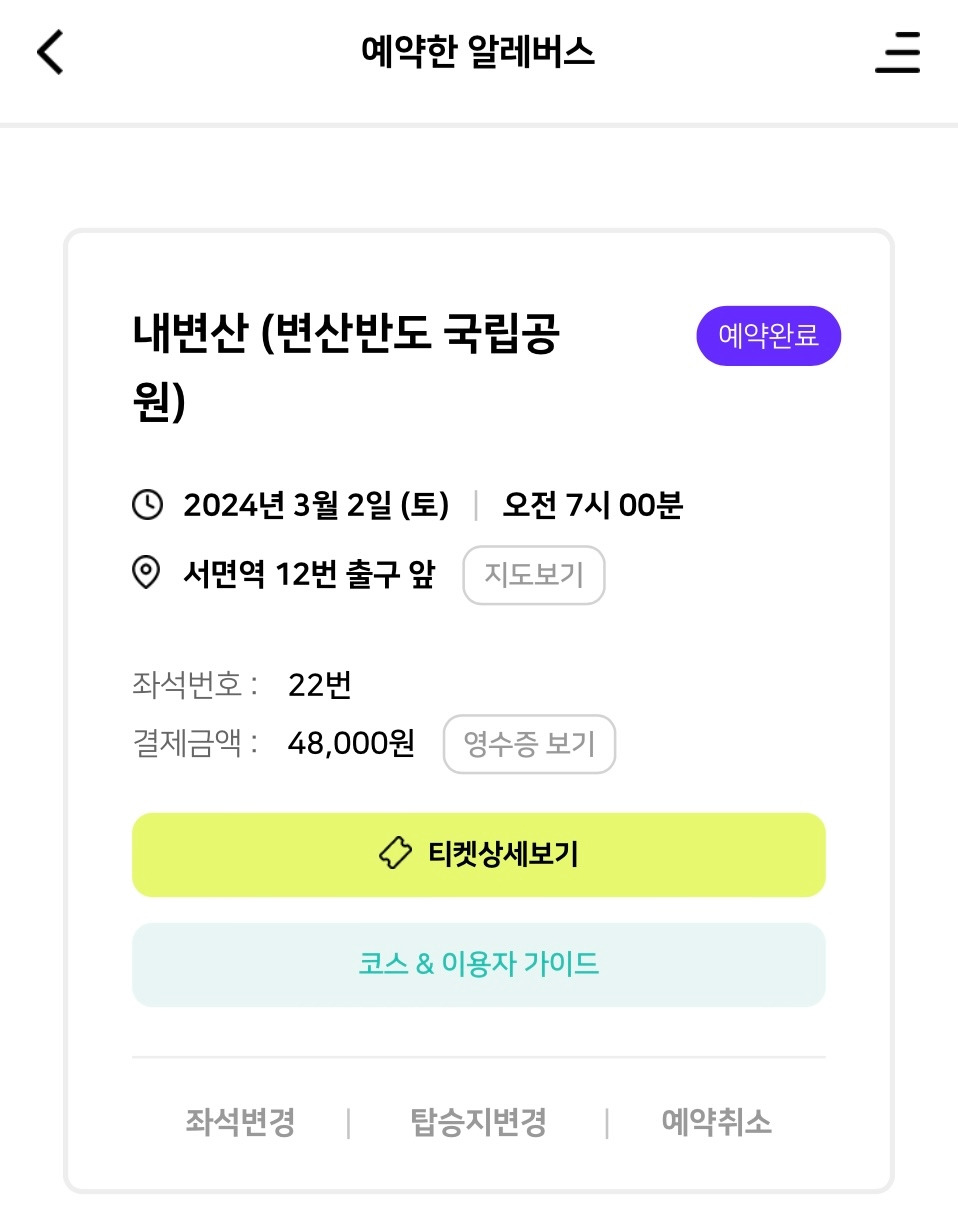Tap the 예약완료 status badge
958x1223 pixels.
(769, 336)
